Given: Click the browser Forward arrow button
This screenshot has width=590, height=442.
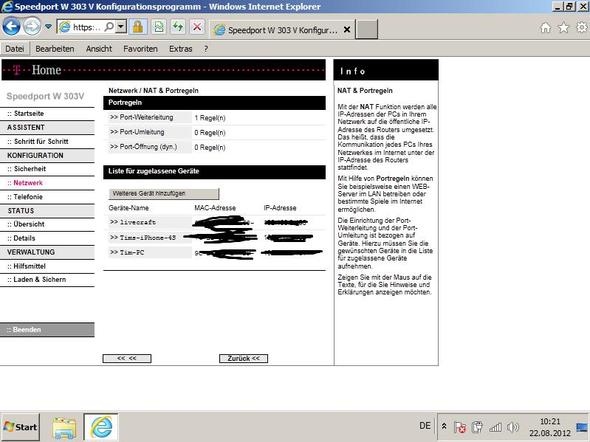Looking at the screenshot, I should [x=32, y=27].
